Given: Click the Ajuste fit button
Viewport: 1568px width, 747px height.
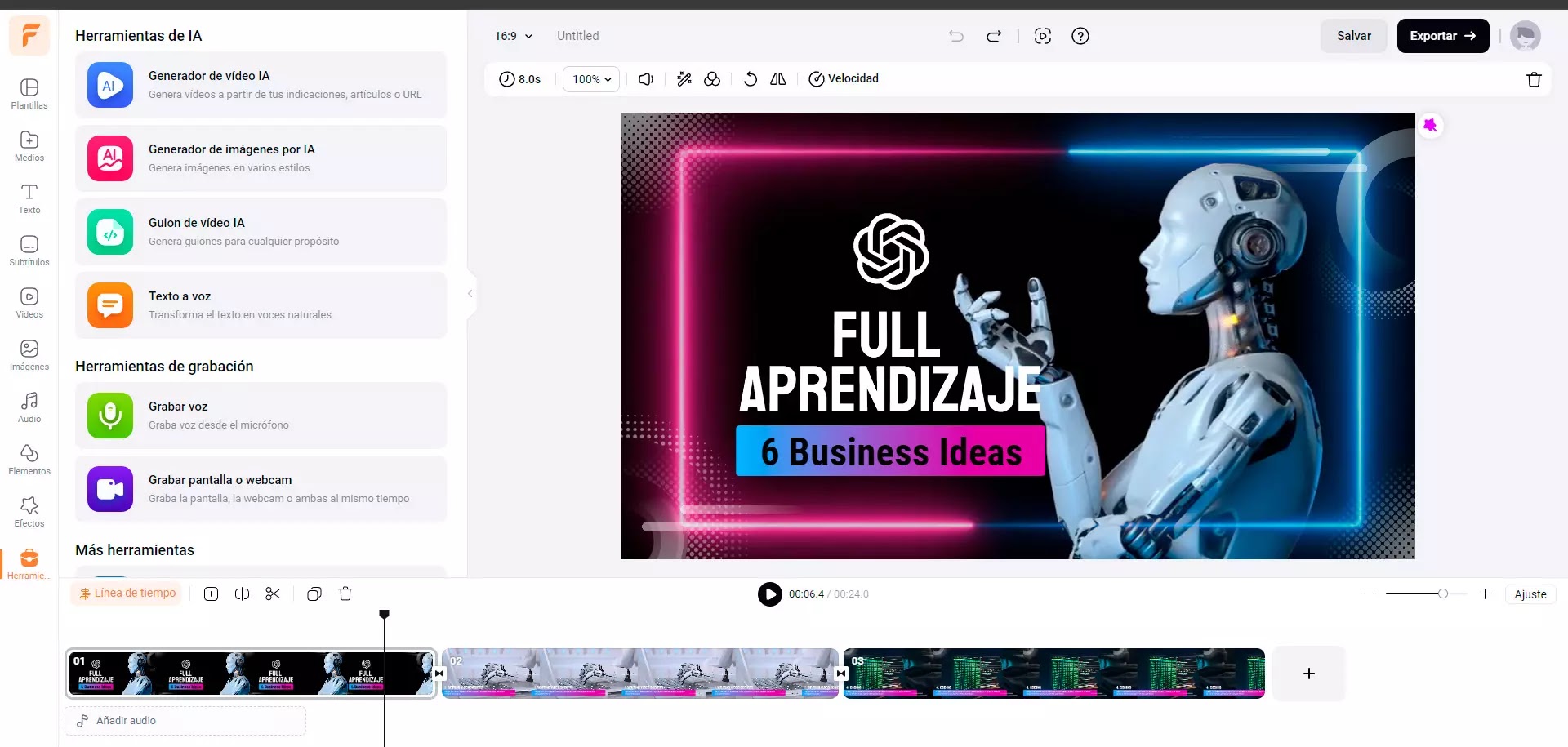Looking at the screenshot, I should click(1530, 594).
